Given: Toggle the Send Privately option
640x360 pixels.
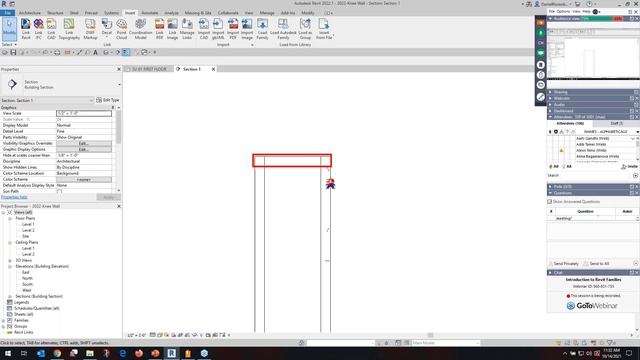Looking at the screenshot, I should point(564,264).
